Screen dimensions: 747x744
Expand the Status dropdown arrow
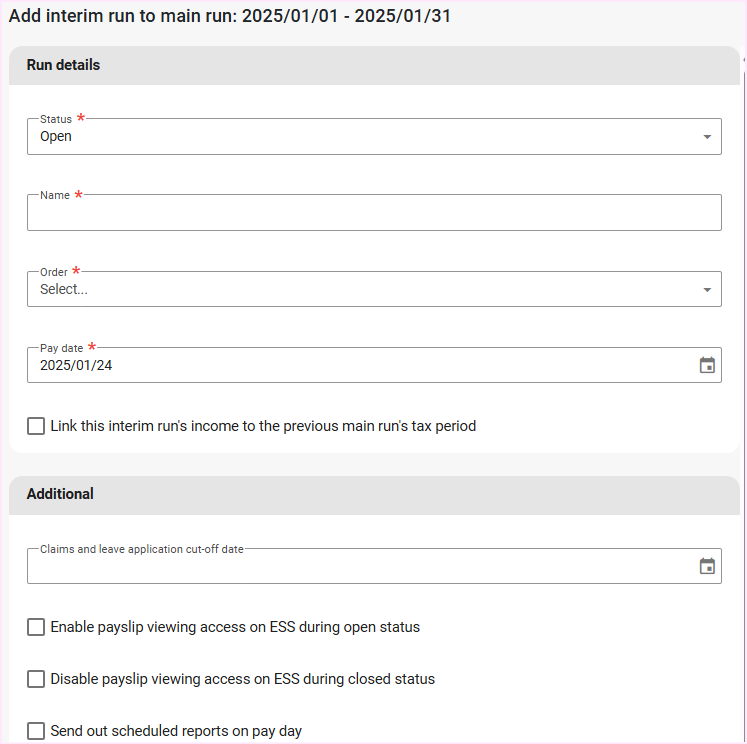pos(707,137)
